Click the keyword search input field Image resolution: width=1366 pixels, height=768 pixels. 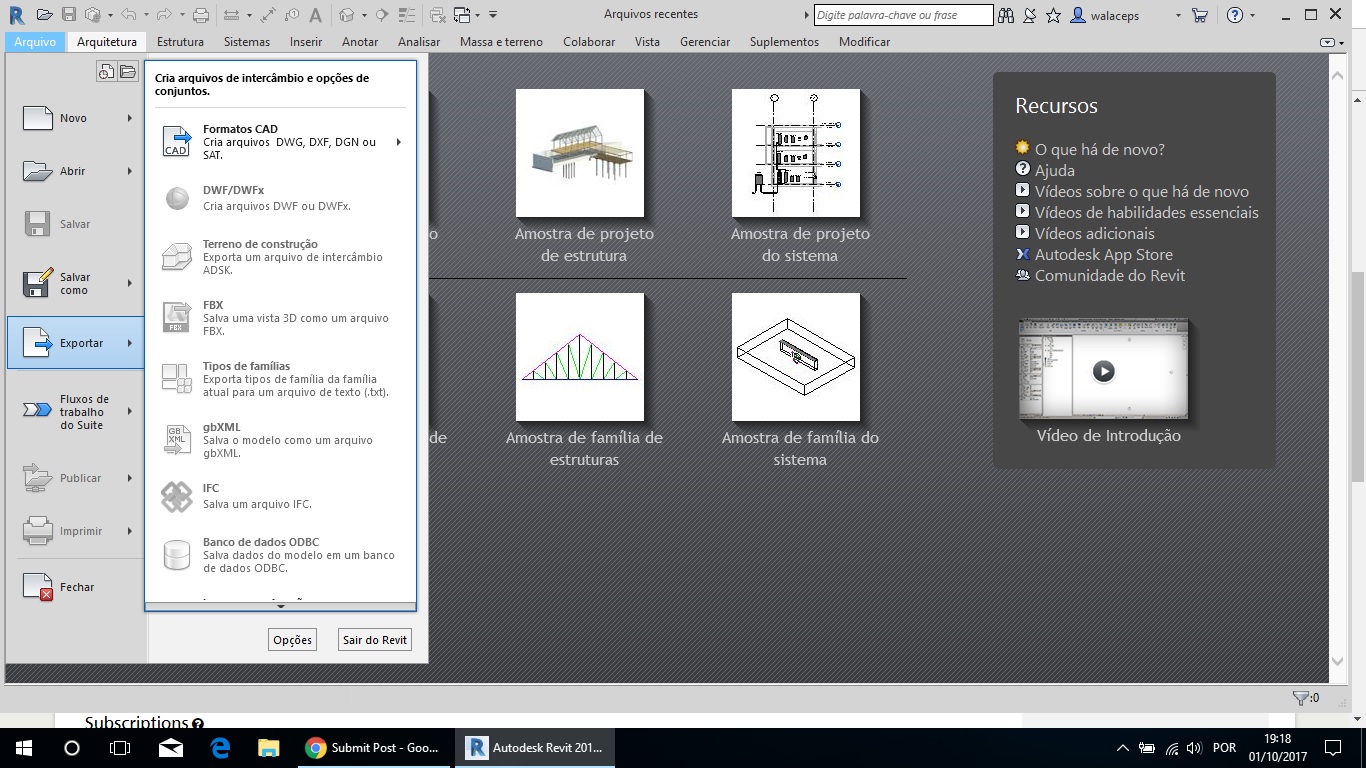[903, 15]
